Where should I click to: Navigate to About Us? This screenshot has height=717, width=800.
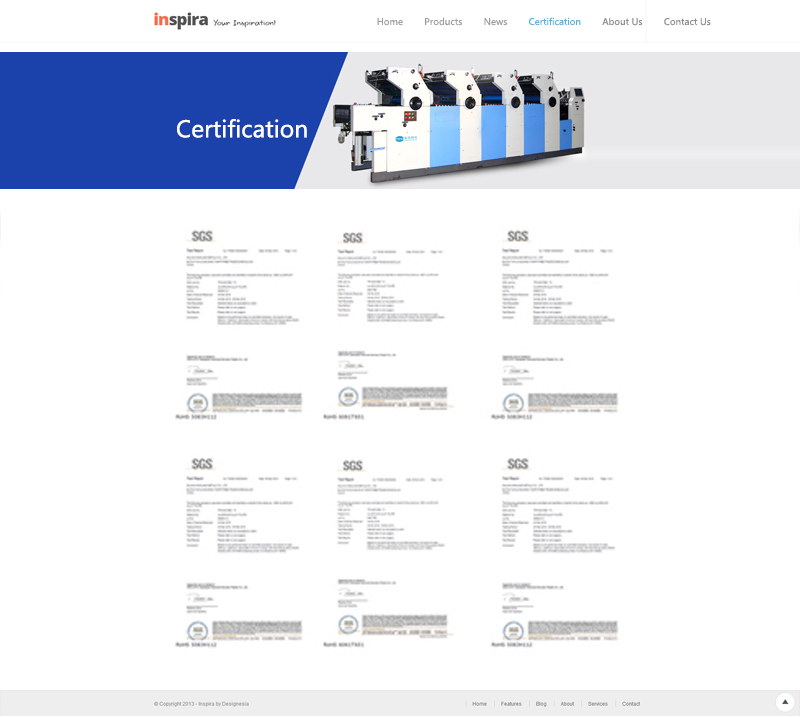pyautogui.click(x=622, y=22)
